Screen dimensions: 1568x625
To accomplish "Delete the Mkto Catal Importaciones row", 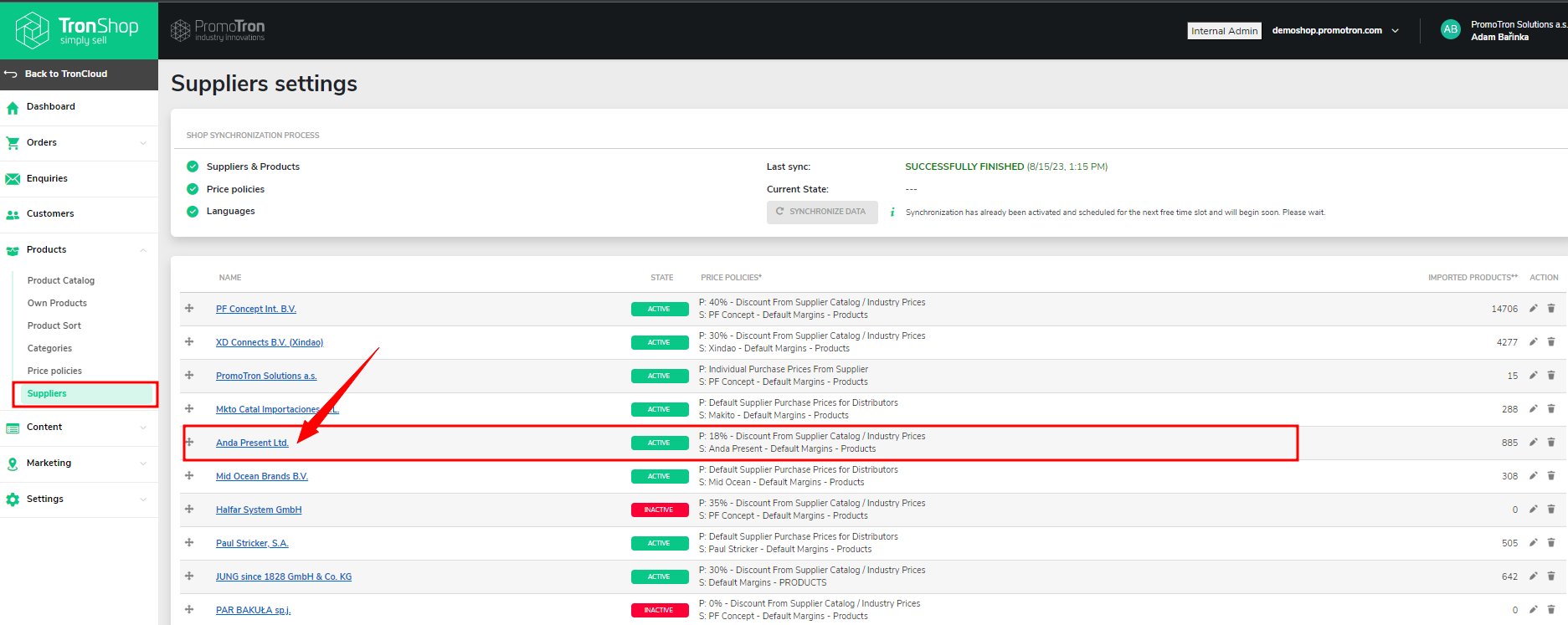I will coord(1551,409).
